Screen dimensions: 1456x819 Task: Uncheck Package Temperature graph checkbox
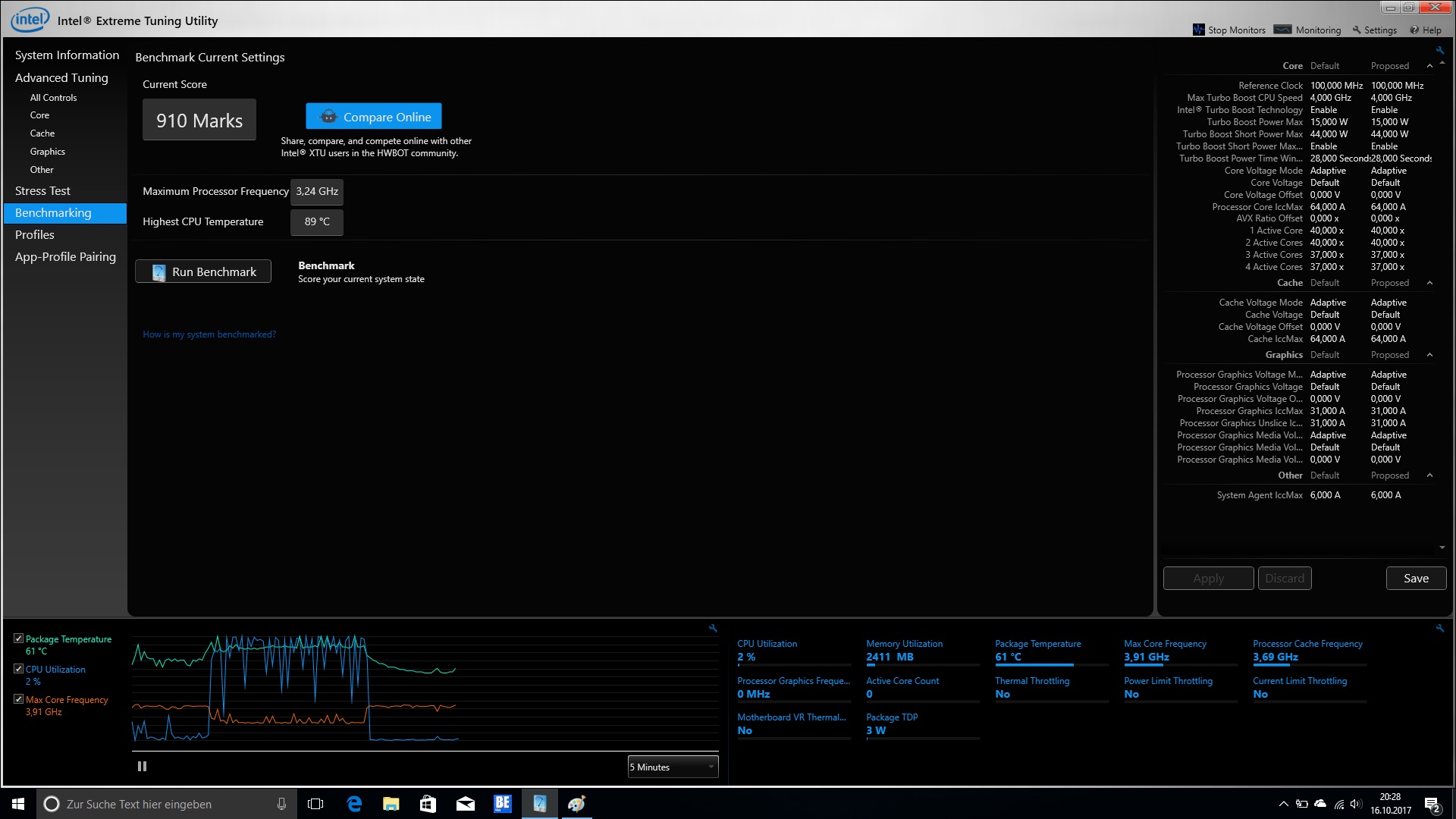coord(19,639)
